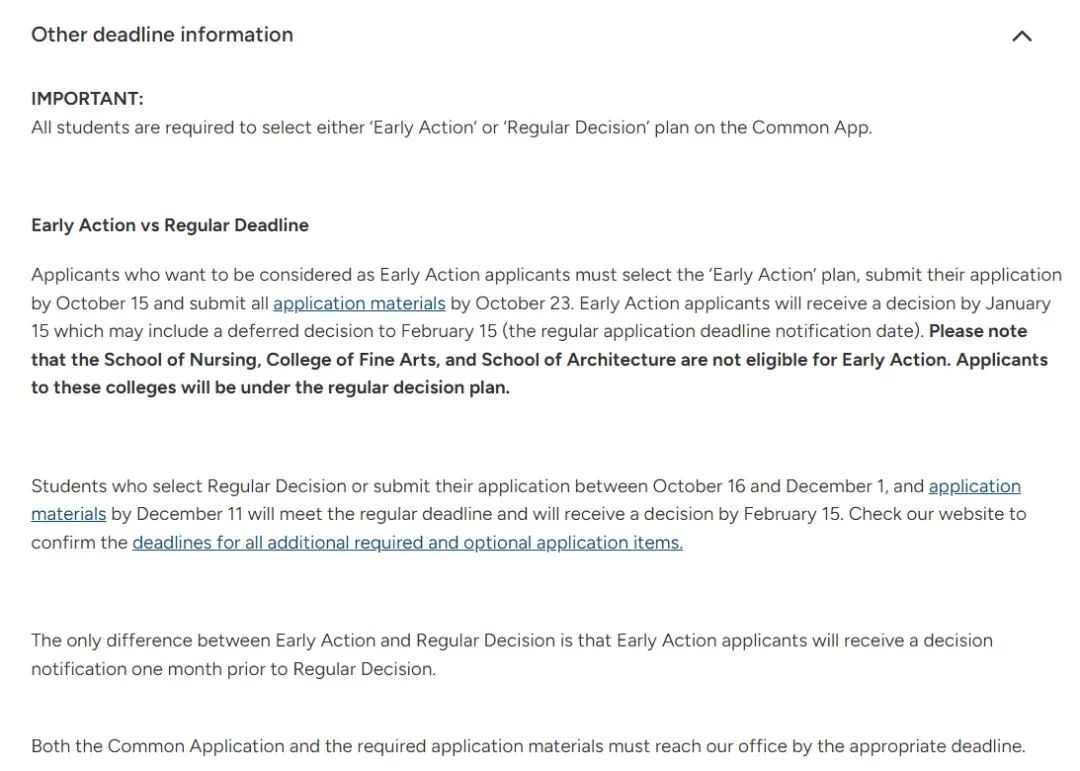Click the sentence about selecting a Common App plan

click(451, 127)
